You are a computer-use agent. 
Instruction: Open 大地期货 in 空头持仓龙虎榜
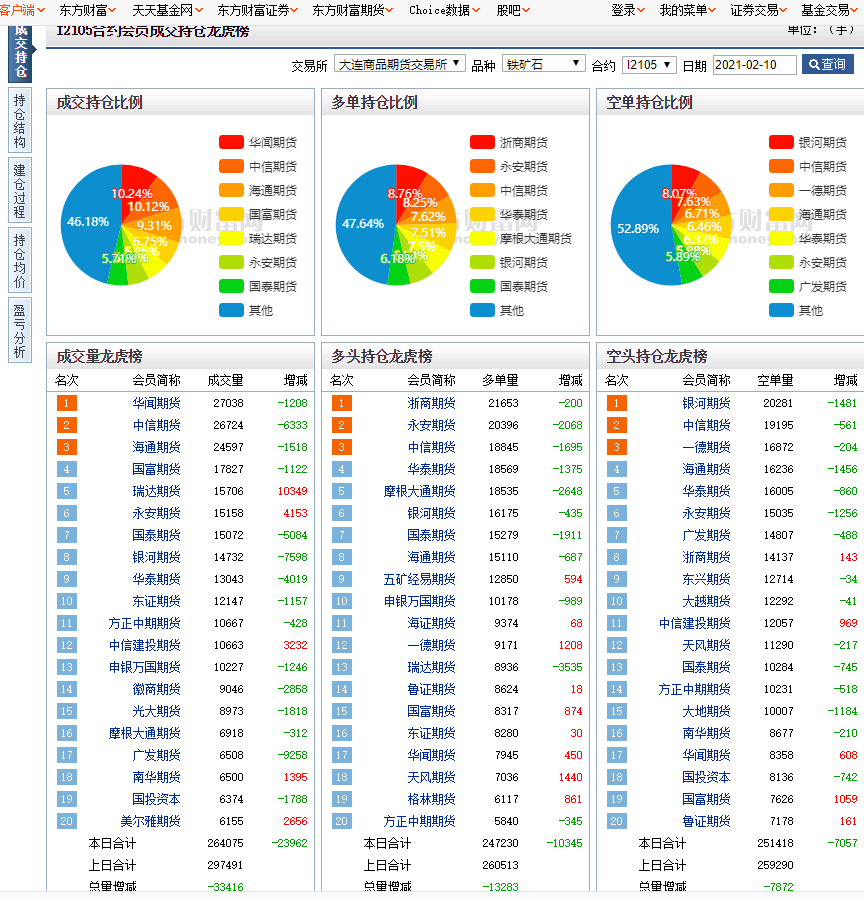[706, 711]
